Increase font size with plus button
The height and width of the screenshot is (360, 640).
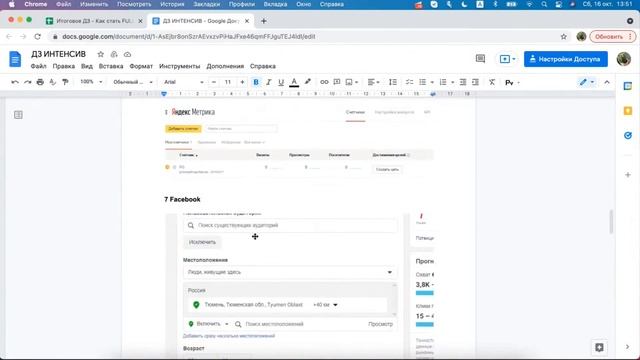click(x=242, y=82)
